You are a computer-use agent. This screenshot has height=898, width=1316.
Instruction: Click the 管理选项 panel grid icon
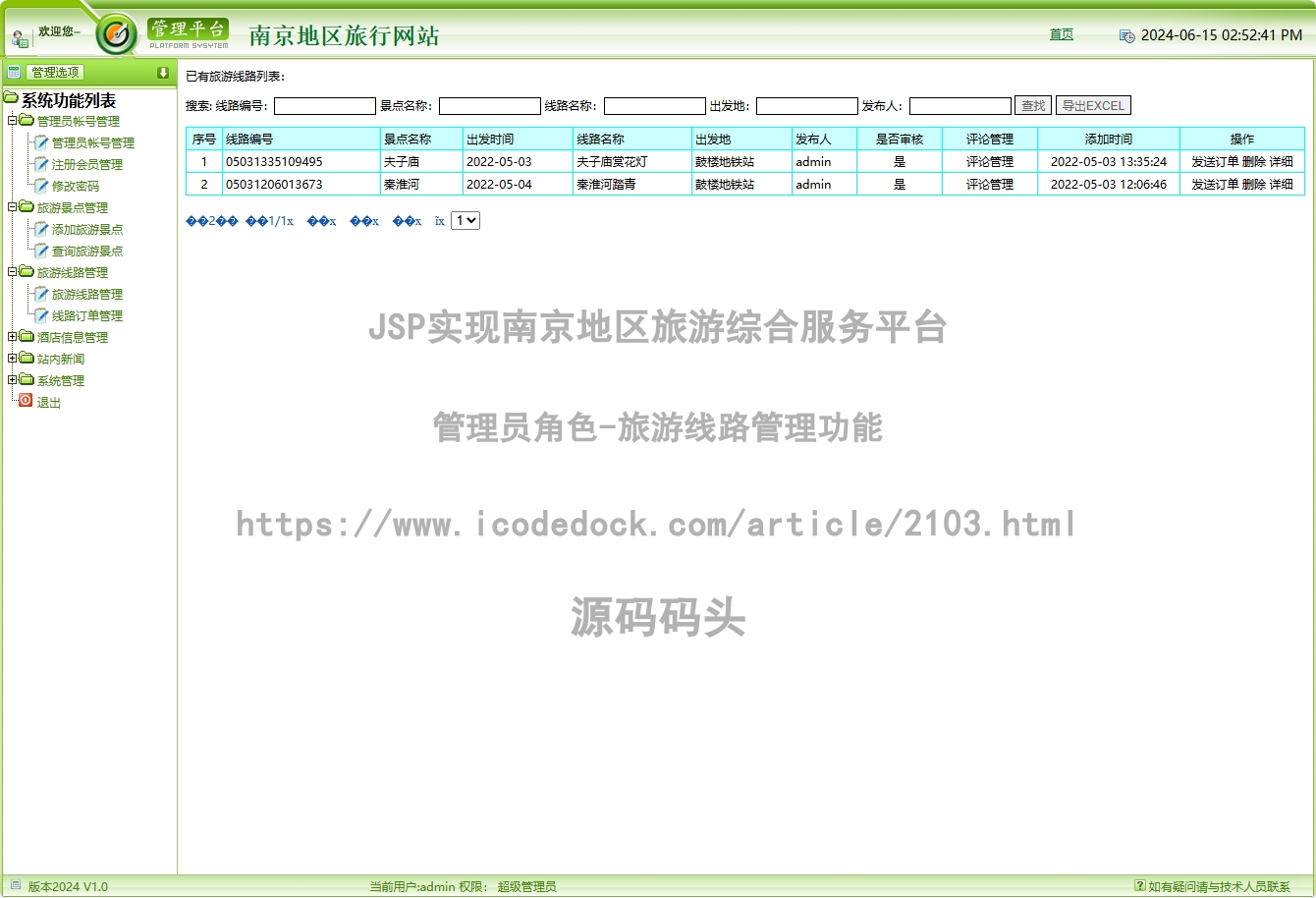[14, 72]
